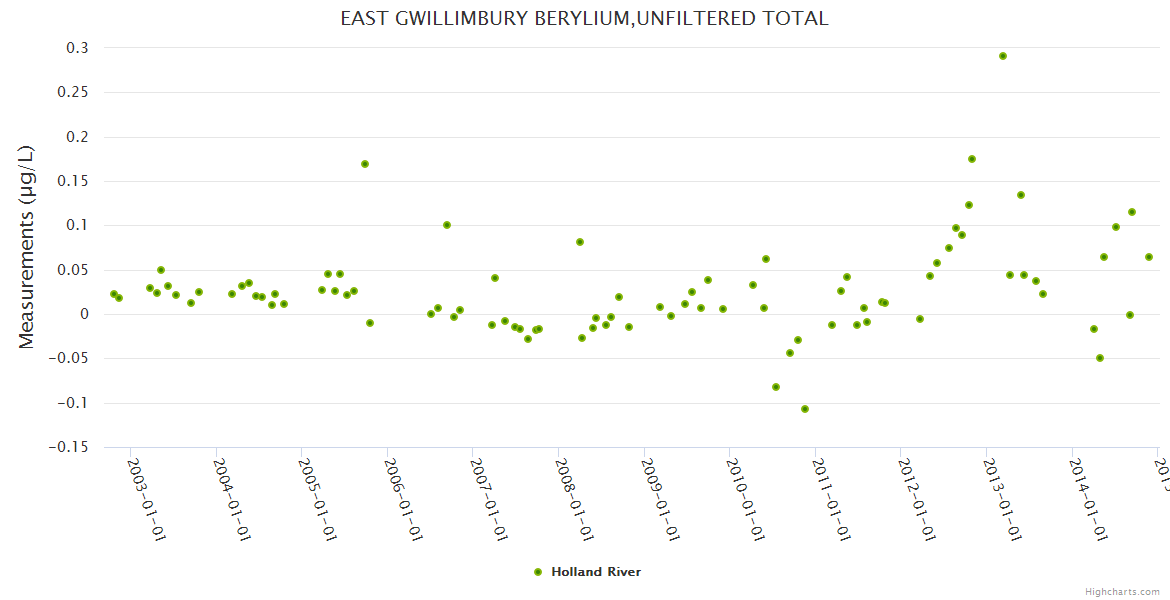Select the 2008 data point near 0.08
The width and height of the screenshot is (1170, 600).
tap(580, 242)
